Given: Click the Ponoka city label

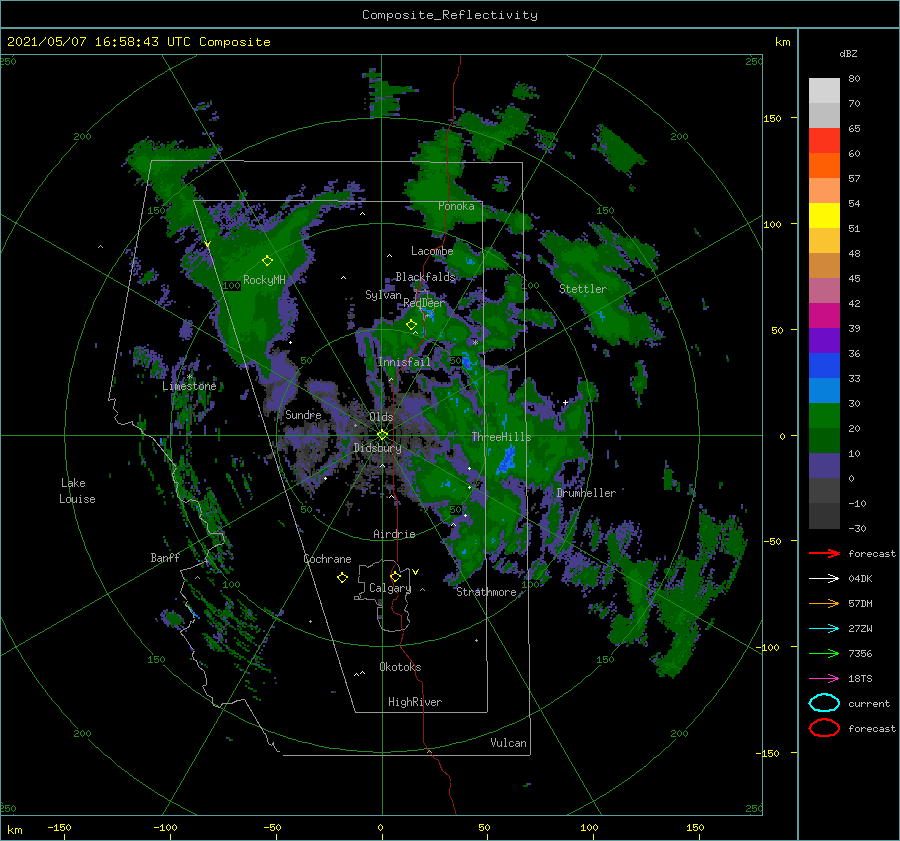Looking at the screenshot, I should pos(456,206).
